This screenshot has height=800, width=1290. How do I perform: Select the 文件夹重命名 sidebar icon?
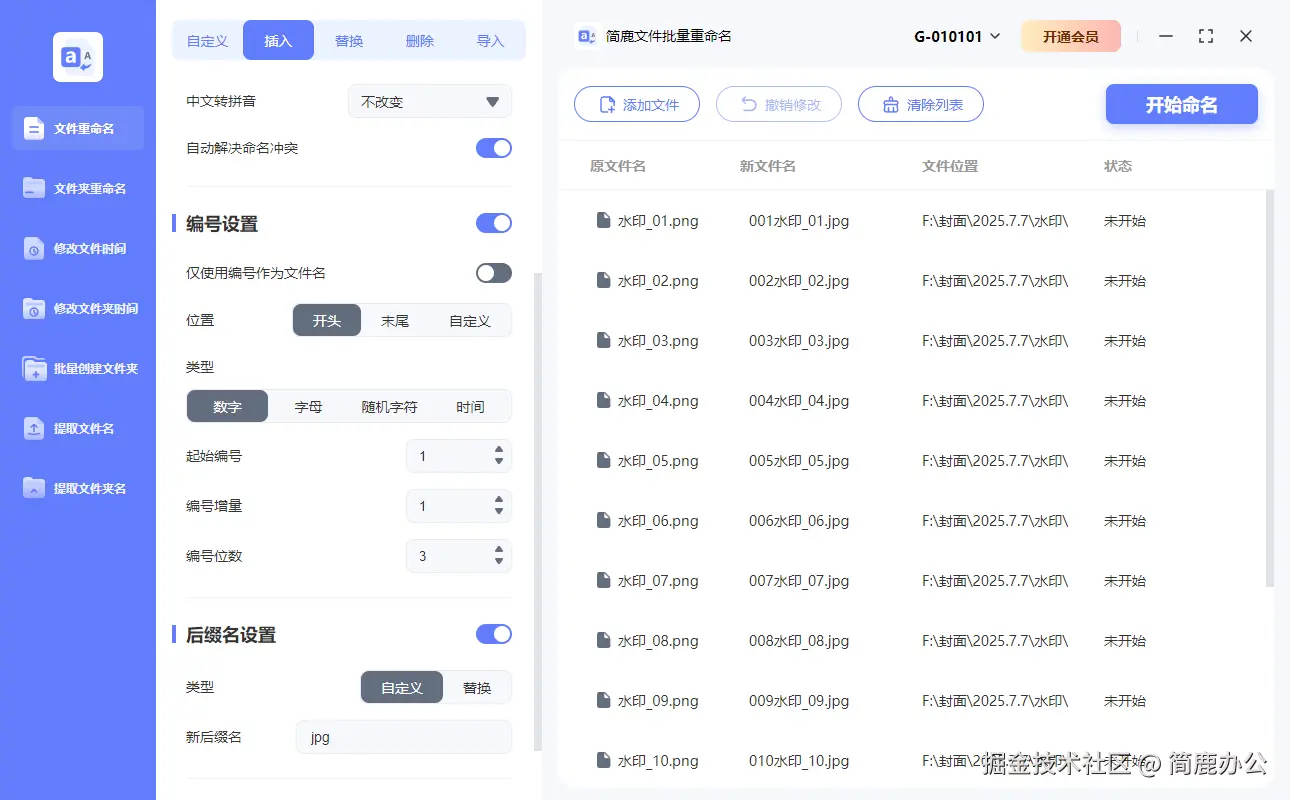click(78, 188)
